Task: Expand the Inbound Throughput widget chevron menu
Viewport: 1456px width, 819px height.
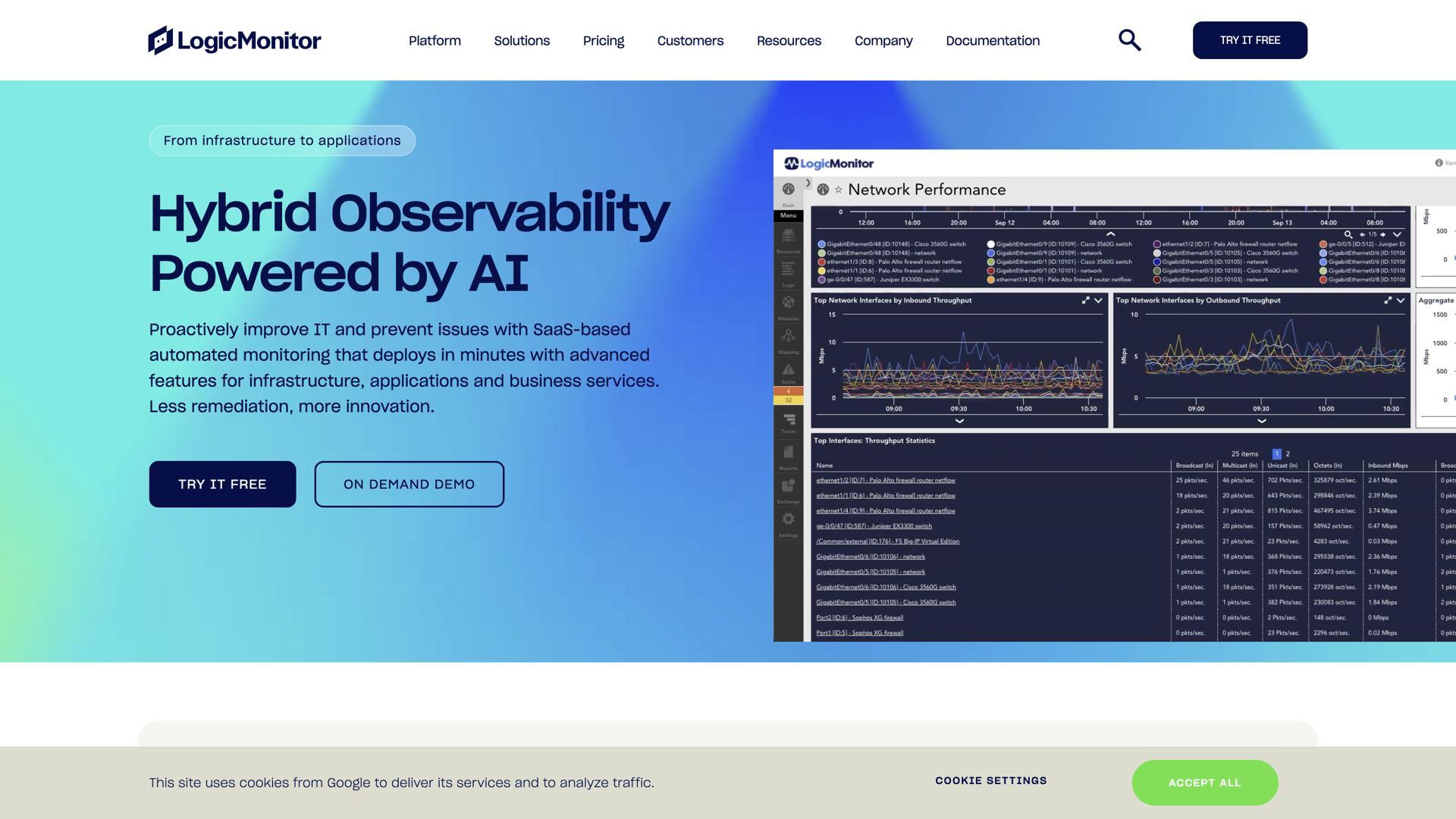Action: click(x=1098, y=301)
